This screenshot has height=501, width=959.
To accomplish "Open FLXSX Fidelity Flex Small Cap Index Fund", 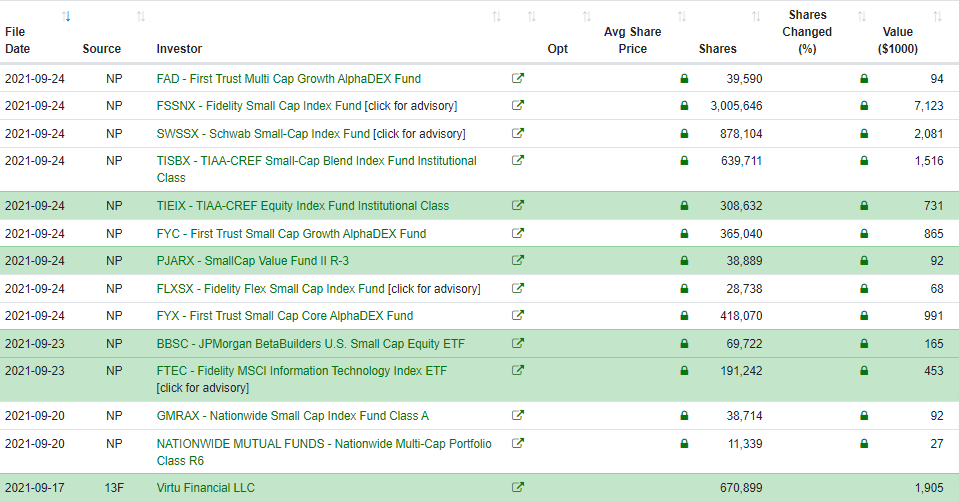I will click(270, 288).
